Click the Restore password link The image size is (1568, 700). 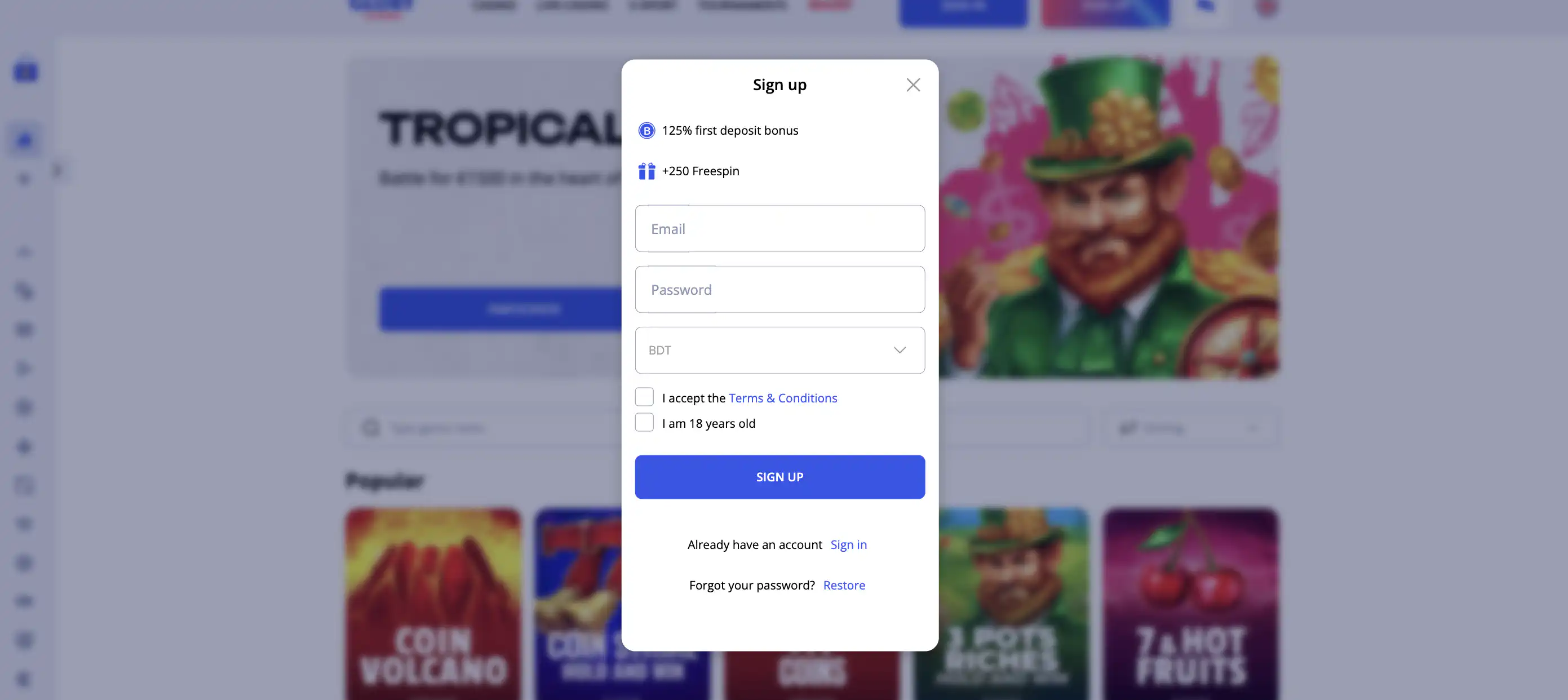click(844, 585)
